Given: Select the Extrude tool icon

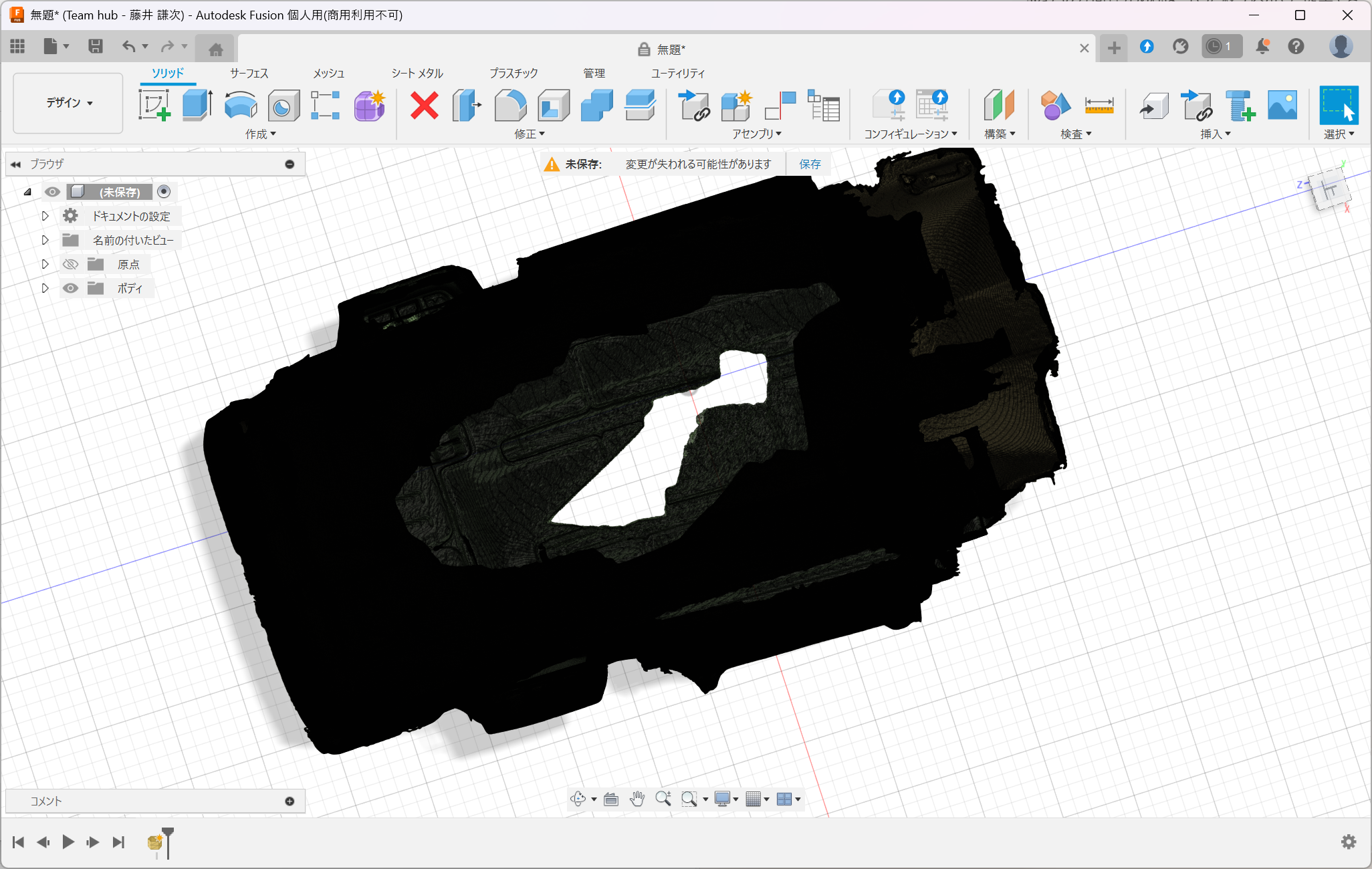Looking at the screenshot, I should (x=197, y=105).
